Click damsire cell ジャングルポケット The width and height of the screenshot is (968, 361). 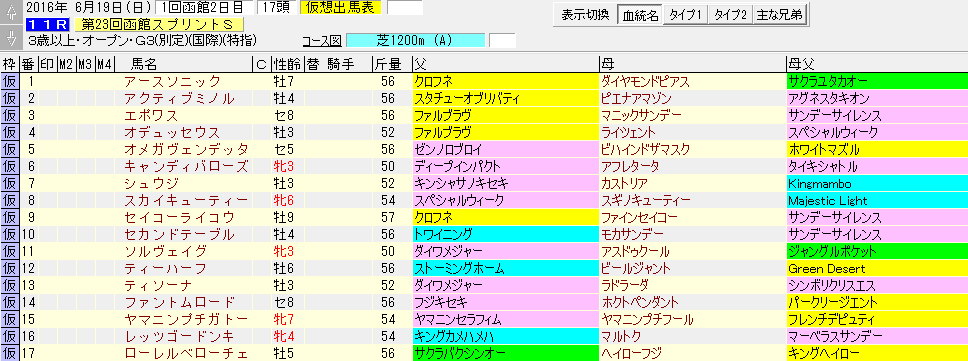[877, 252]
